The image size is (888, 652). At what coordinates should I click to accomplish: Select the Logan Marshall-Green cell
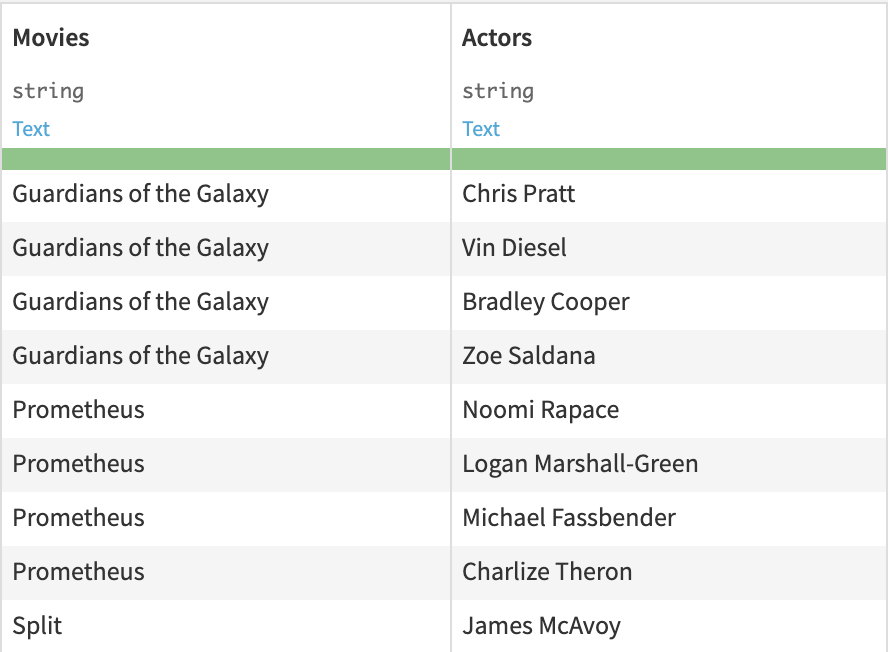[x=580, y=464]
